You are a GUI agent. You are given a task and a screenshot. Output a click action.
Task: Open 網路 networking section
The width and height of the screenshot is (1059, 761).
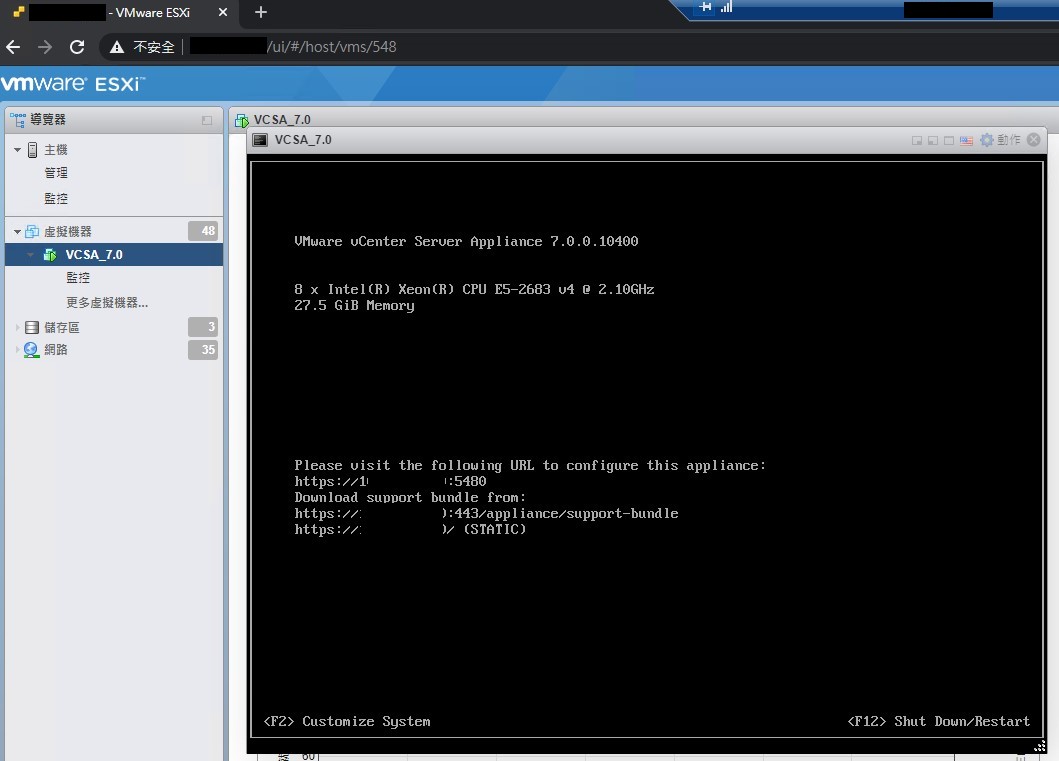[x=55, y=350]
